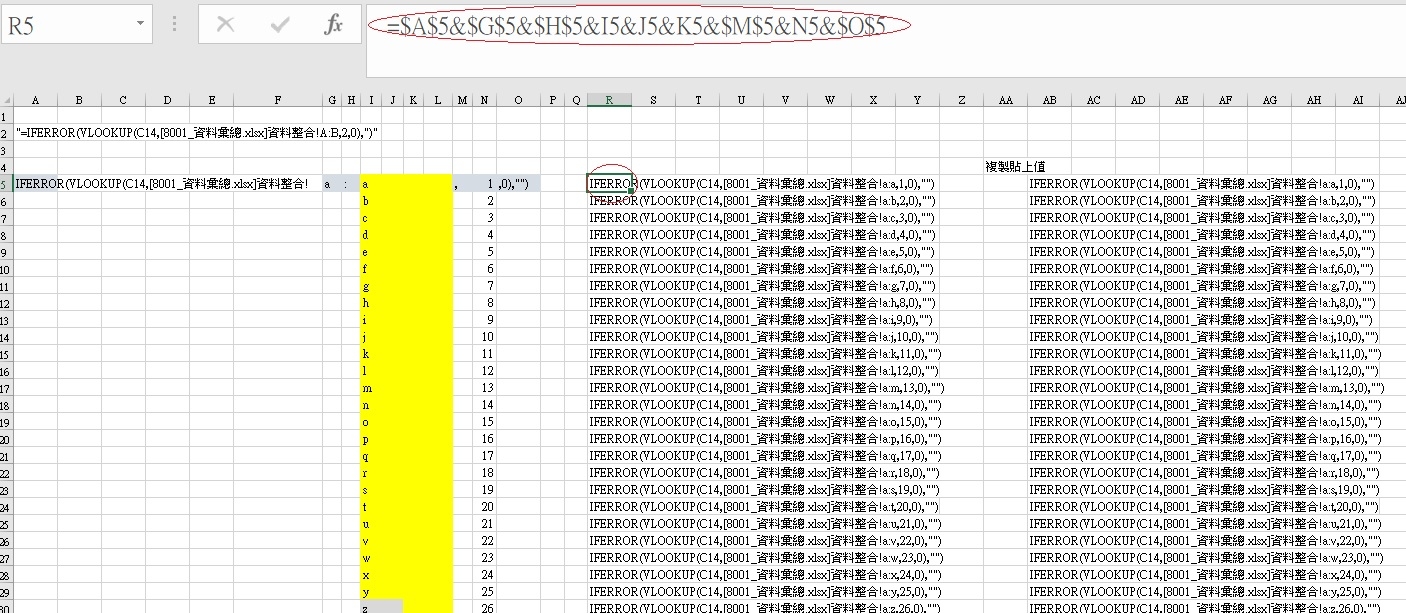Open the Name Box dropdown arrow
This screenshot has width=1406, height=613.
coord(139,24)
